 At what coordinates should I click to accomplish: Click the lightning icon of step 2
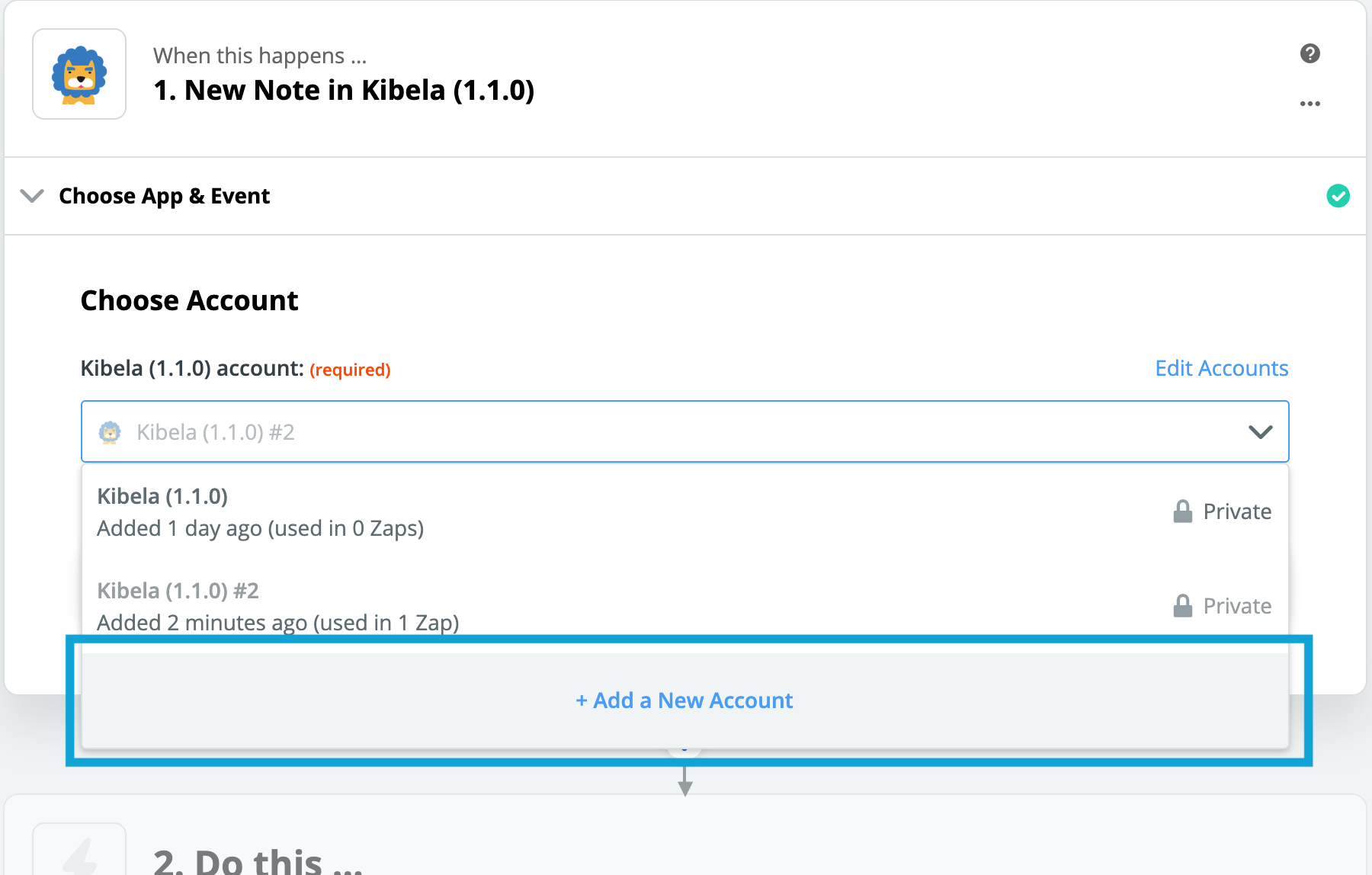pyautogui.click(x=79, y=857)
